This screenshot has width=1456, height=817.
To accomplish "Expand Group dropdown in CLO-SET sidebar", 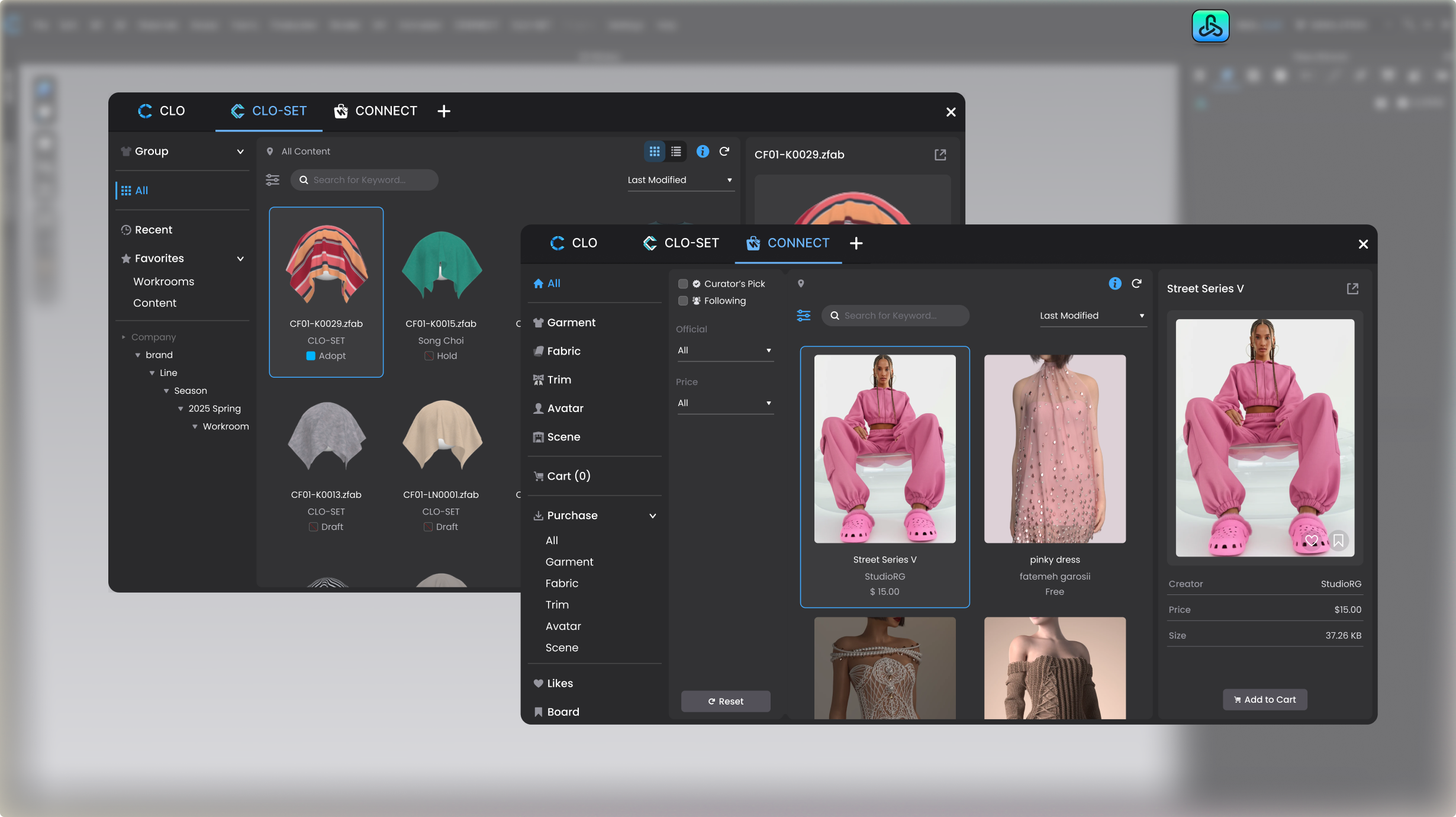I will 240,152.
